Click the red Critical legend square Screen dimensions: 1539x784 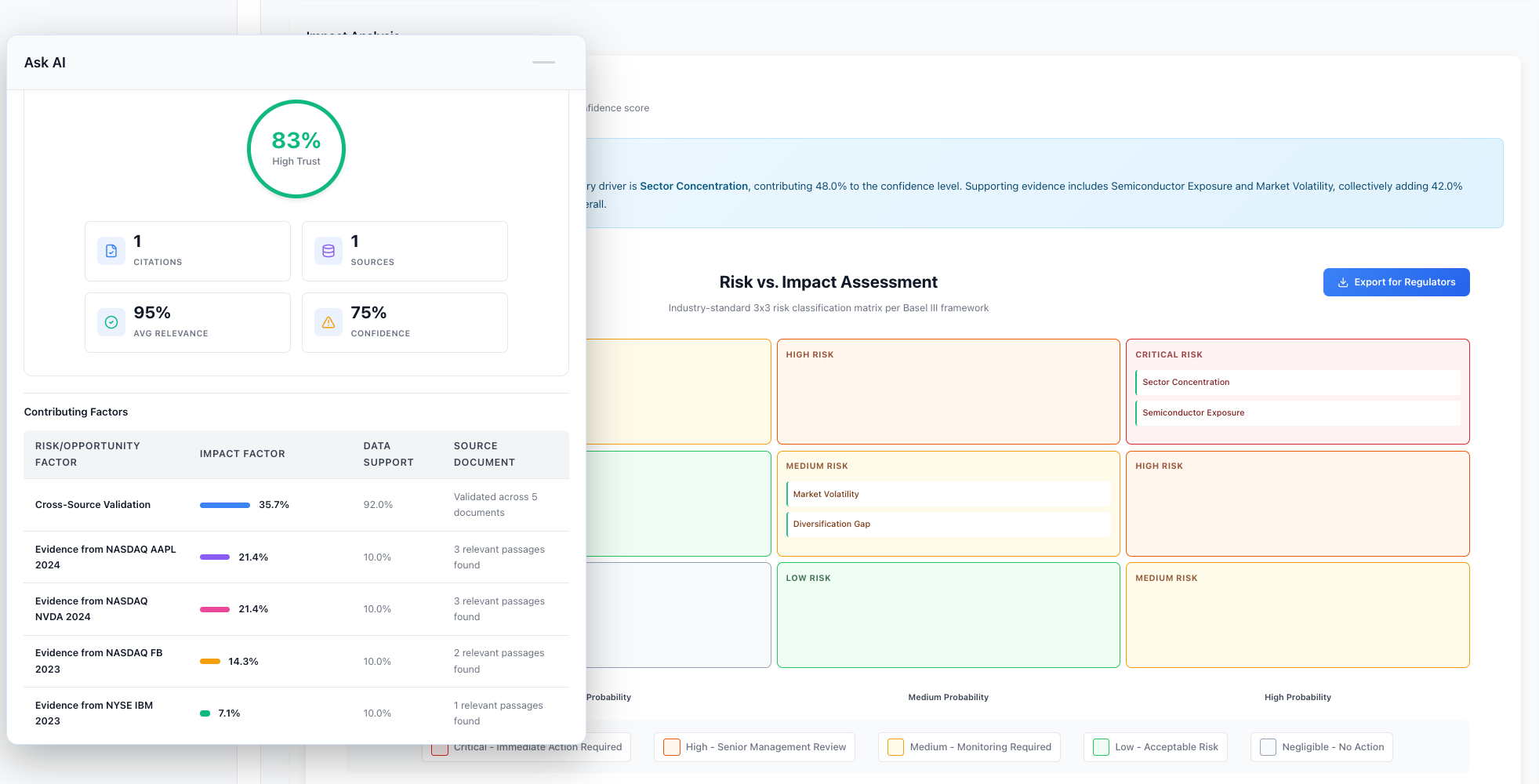pos(440,747)
